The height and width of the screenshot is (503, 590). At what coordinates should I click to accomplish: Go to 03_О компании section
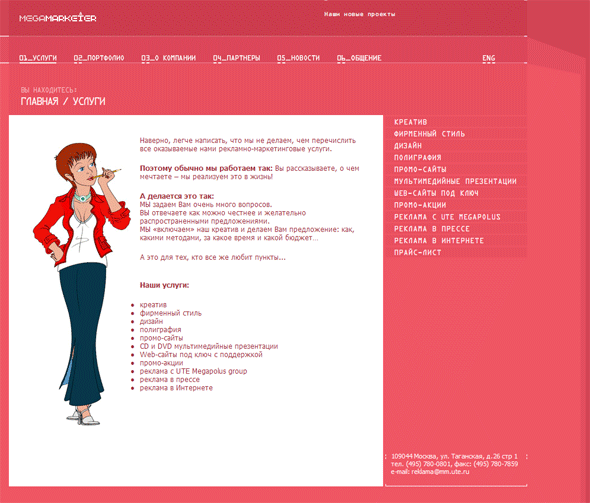[x=168, y=58]
